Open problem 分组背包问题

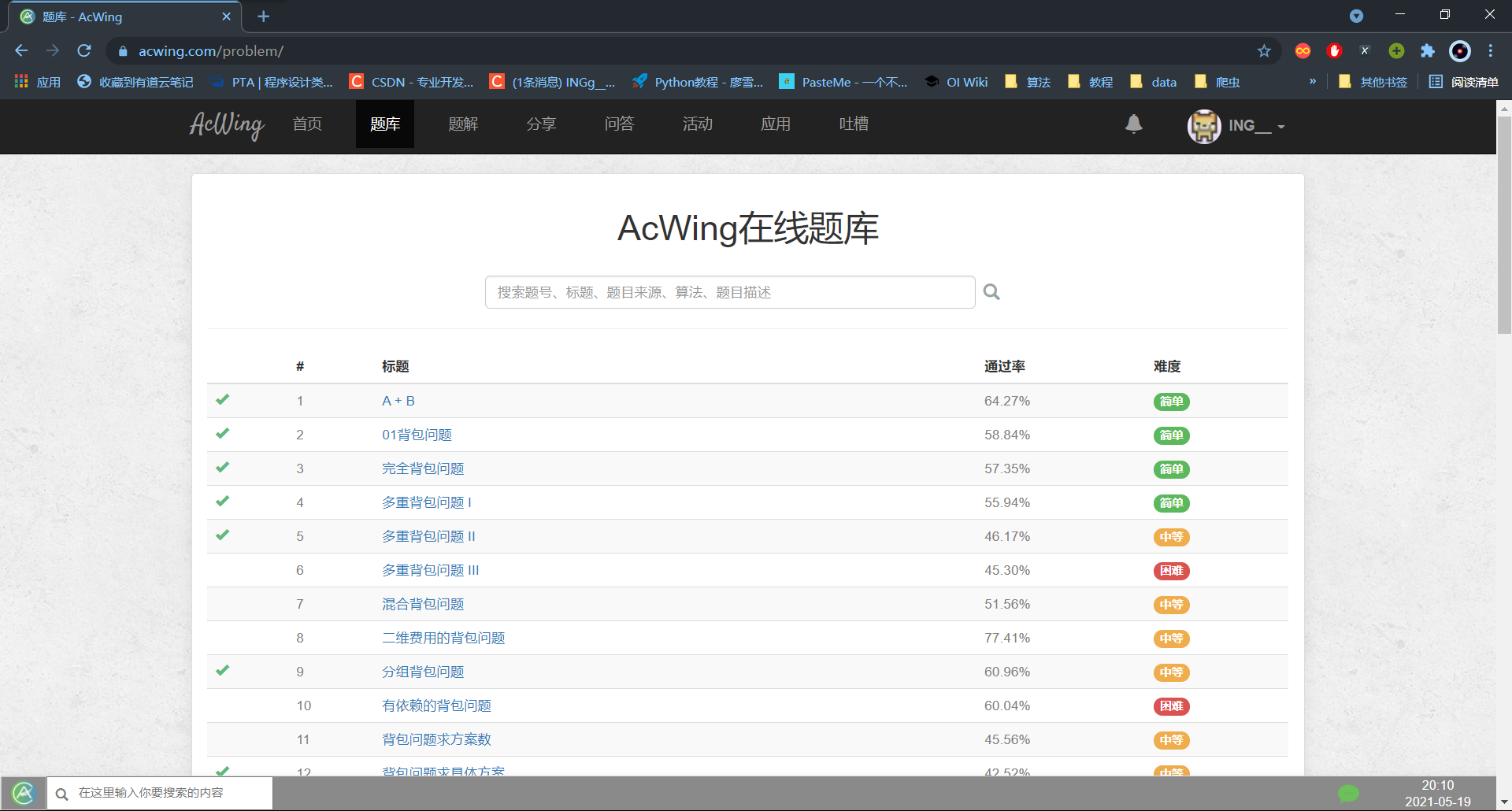[x=423, y=672]
